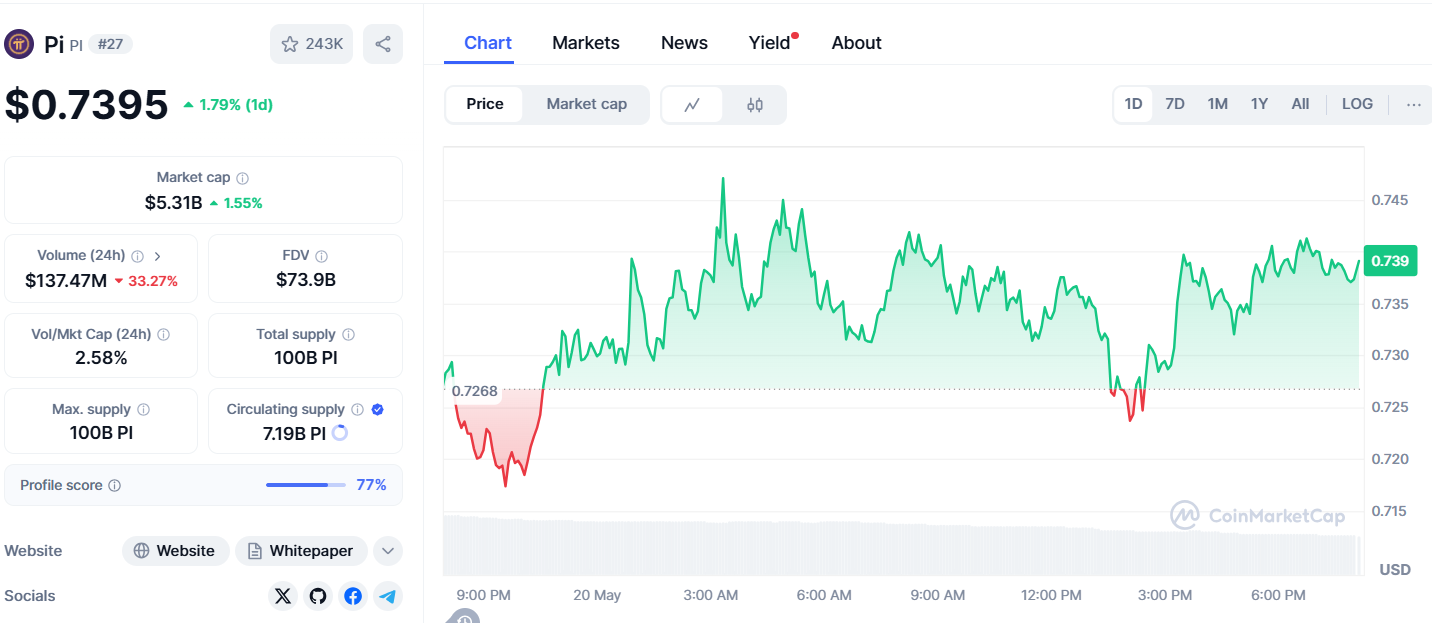Select the Price chart toggle
This screenshot has height=623, width=1432.
click(485, 104)
